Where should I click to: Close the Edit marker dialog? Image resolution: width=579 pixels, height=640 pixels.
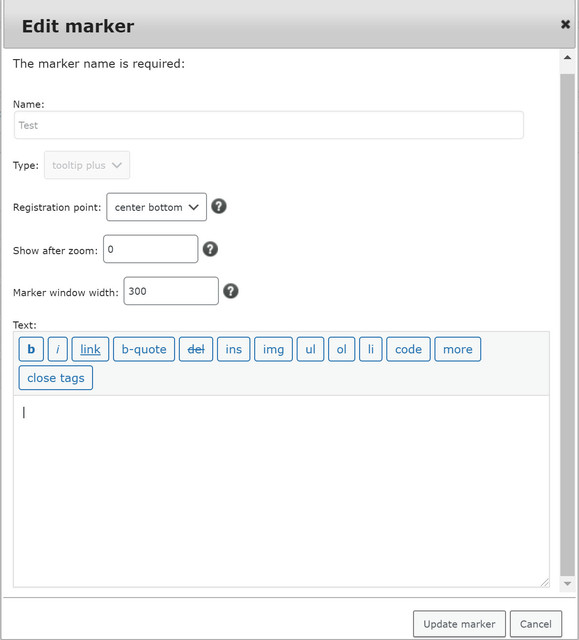click(x=565, y=24)
